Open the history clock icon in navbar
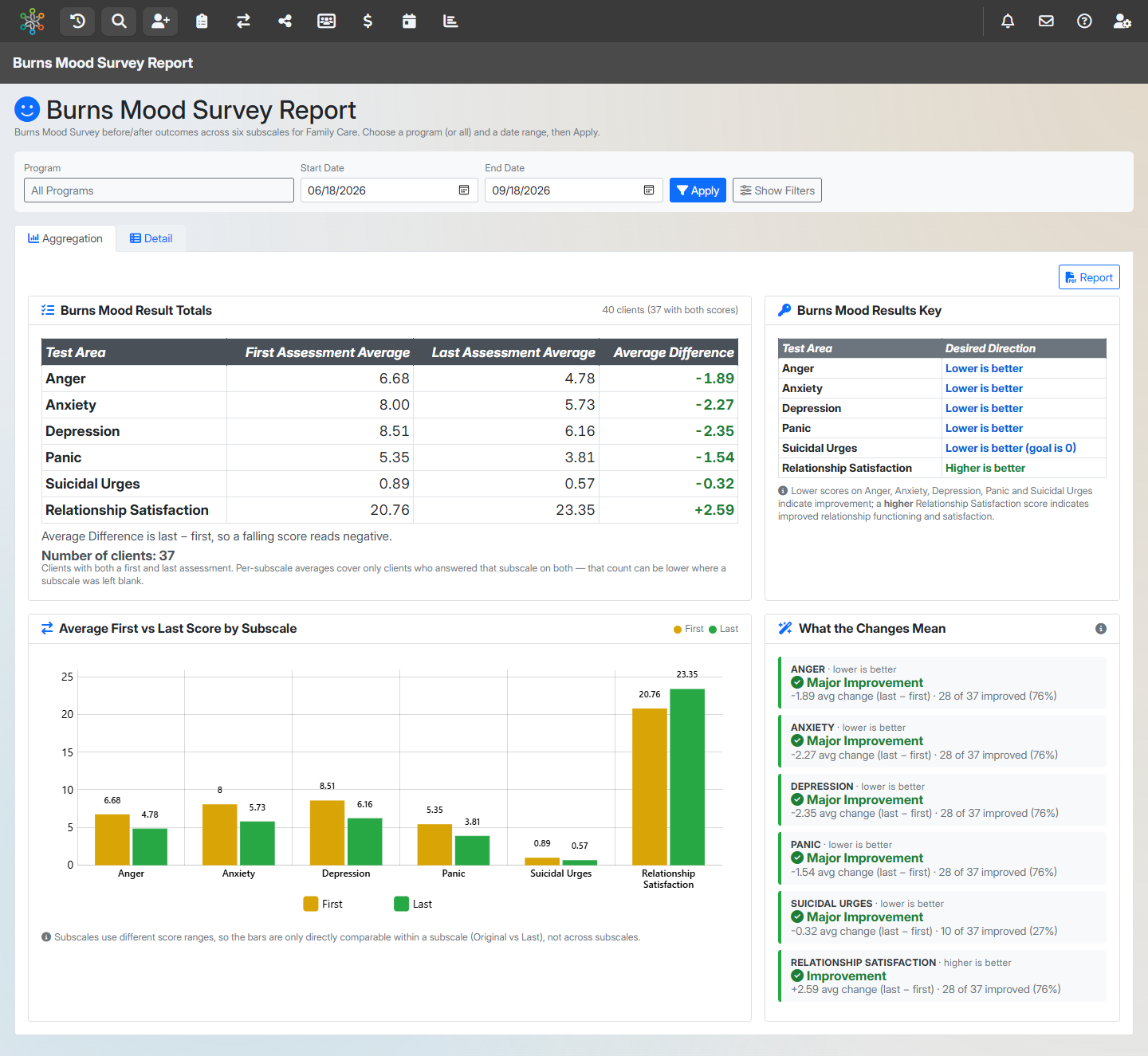 coord(77,21)
